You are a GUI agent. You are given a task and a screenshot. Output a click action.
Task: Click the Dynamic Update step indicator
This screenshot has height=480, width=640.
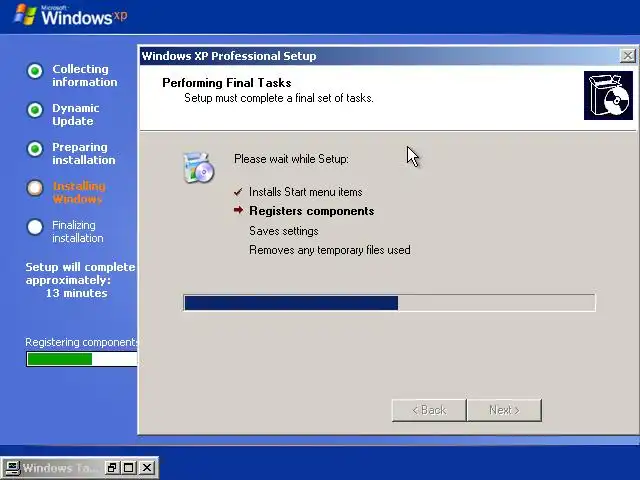(x=35, y=110)
